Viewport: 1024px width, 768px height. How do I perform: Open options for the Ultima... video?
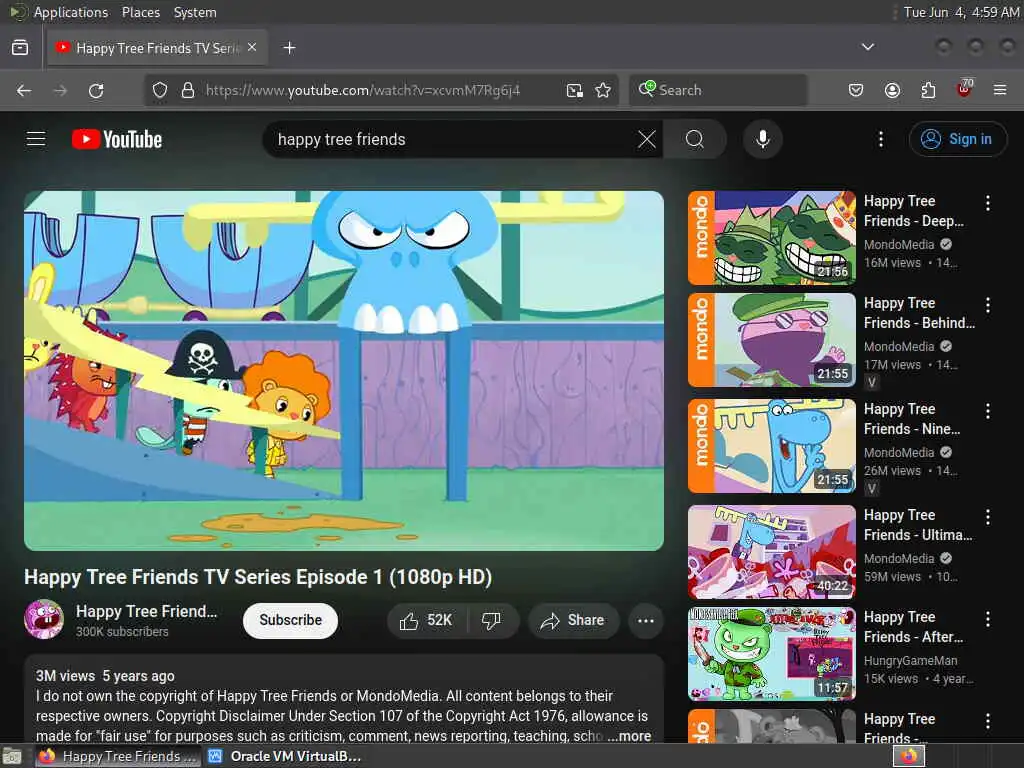tap(987, 517)
